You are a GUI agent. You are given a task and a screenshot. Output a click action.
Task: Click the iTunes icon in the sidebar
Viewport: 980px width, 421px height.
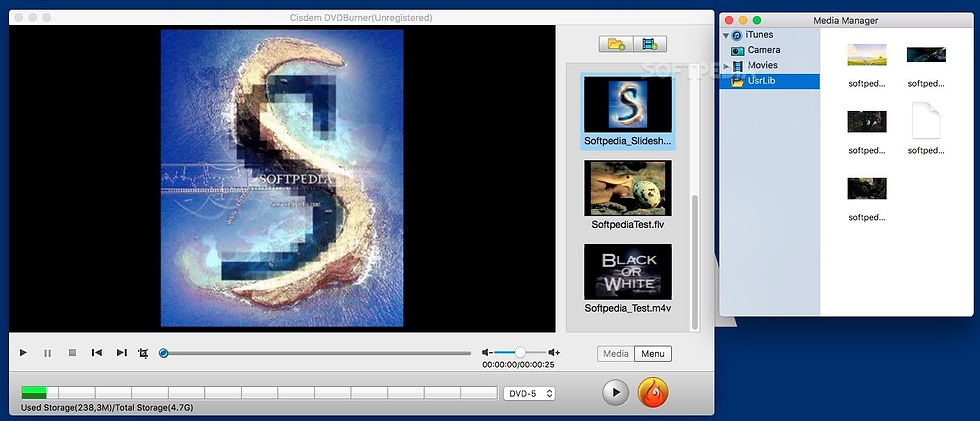(x=738, y=36)
